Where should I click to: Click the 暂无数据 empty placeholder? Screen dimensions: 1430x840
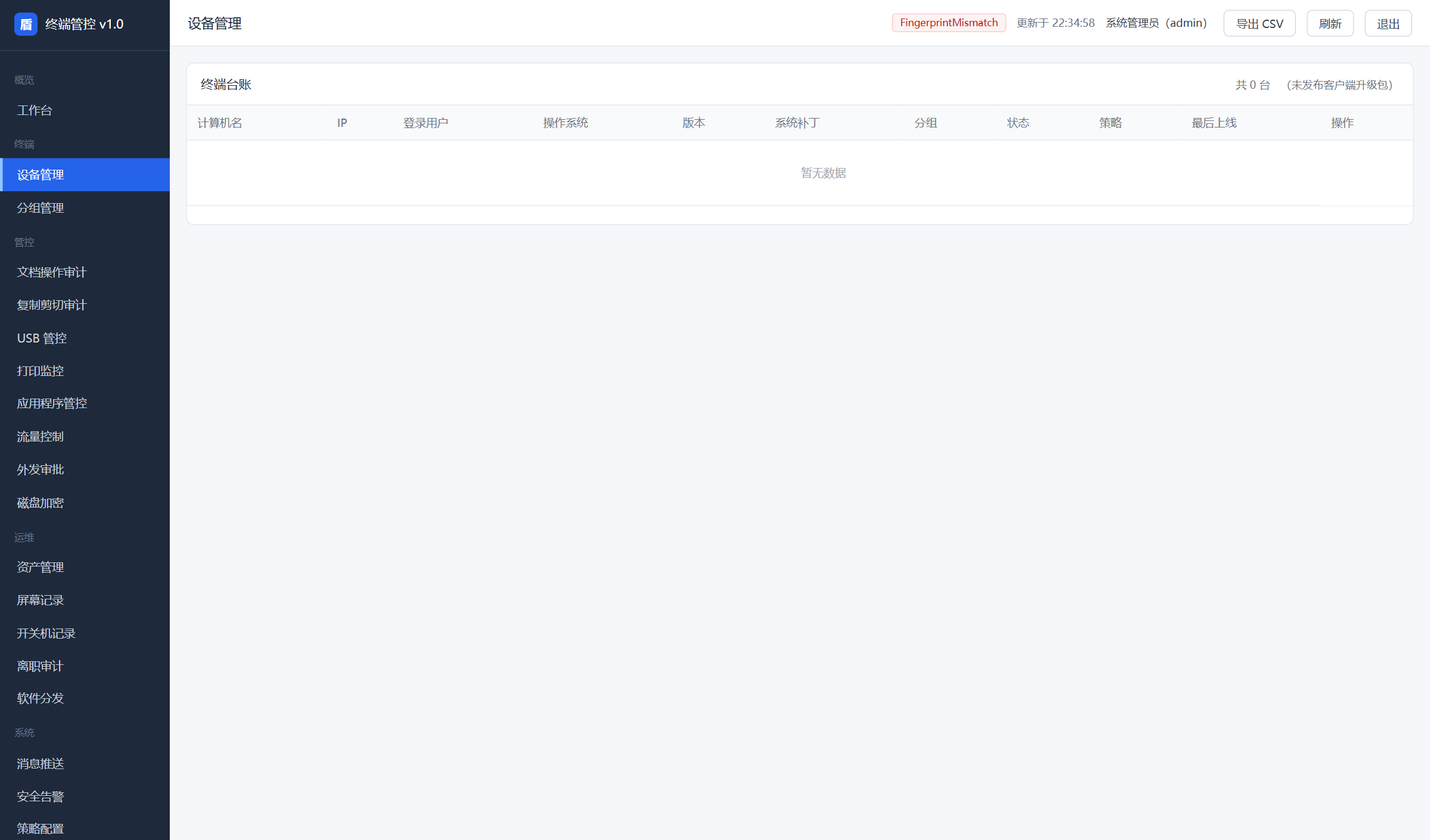pos(823,173)
